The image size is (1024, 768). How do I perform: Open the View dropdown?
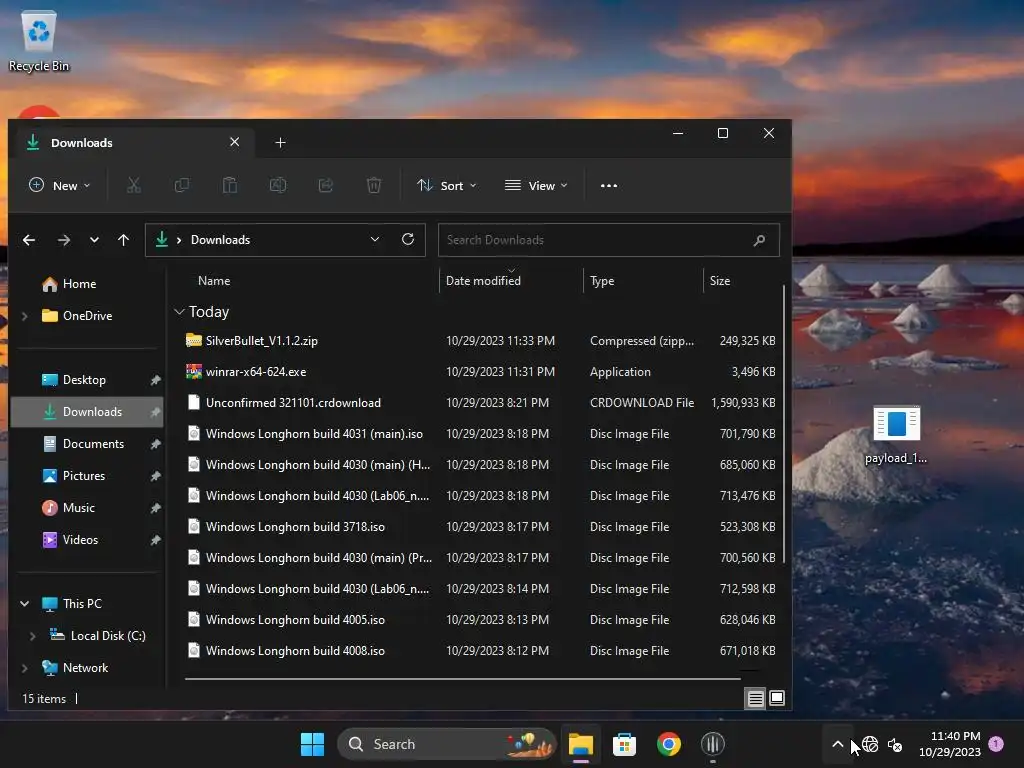[536, 185]
